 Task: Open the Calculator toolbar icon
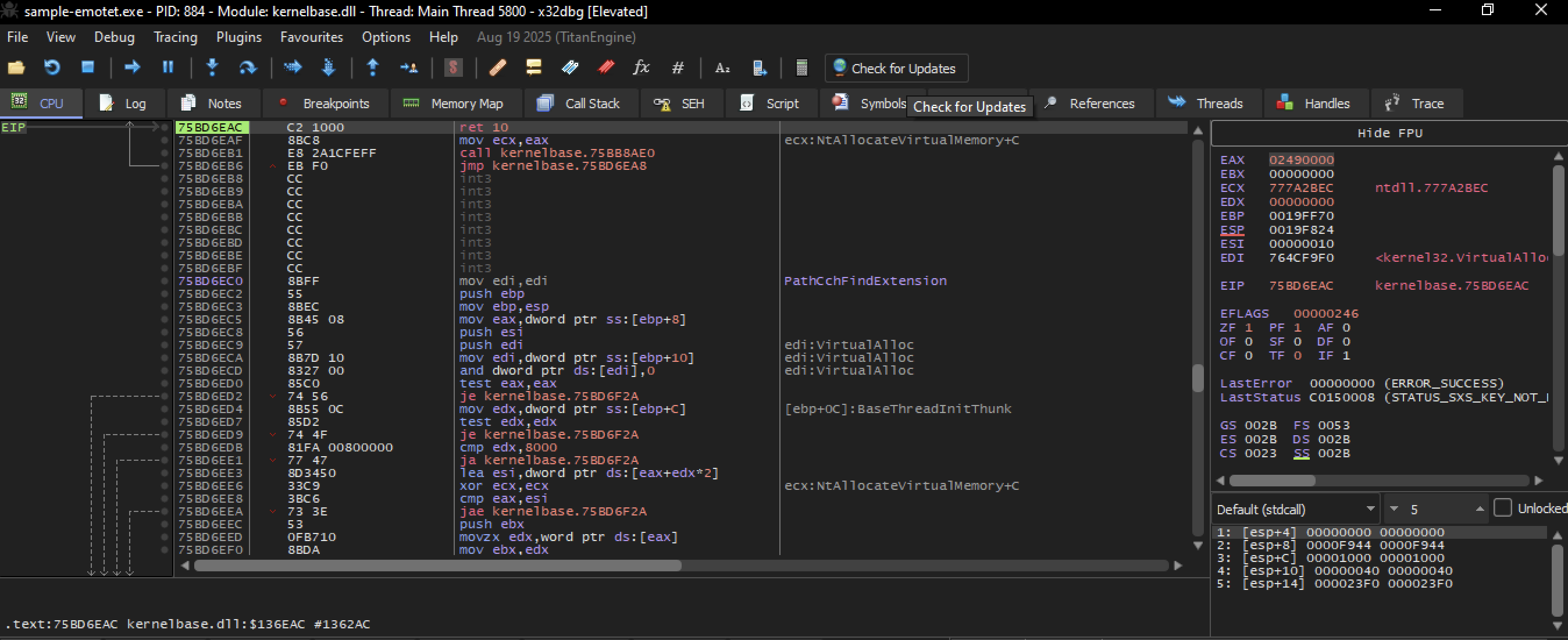coord(801,67)
